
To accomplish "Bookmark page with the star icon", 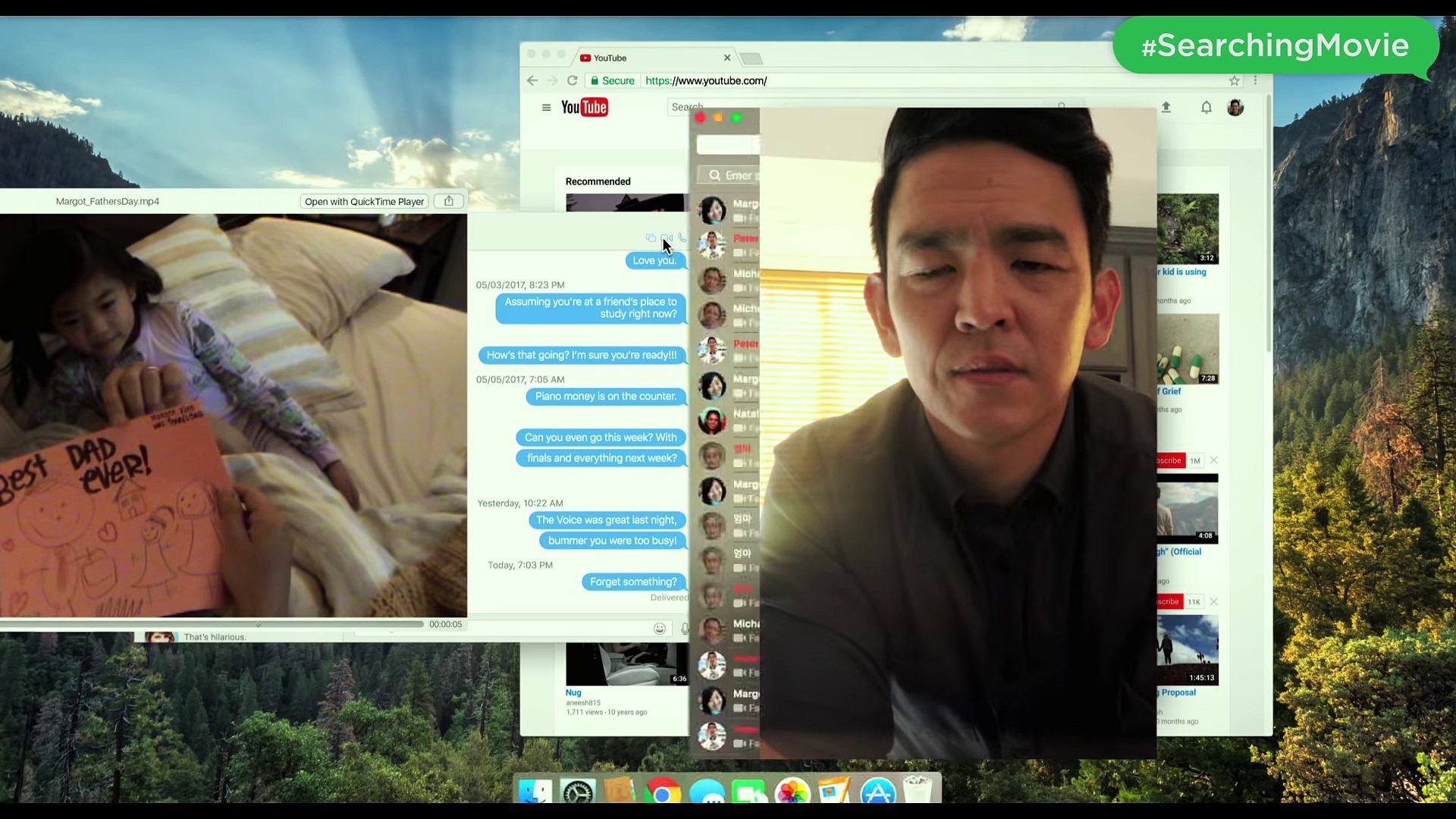I will click(x=1234, y=80).
